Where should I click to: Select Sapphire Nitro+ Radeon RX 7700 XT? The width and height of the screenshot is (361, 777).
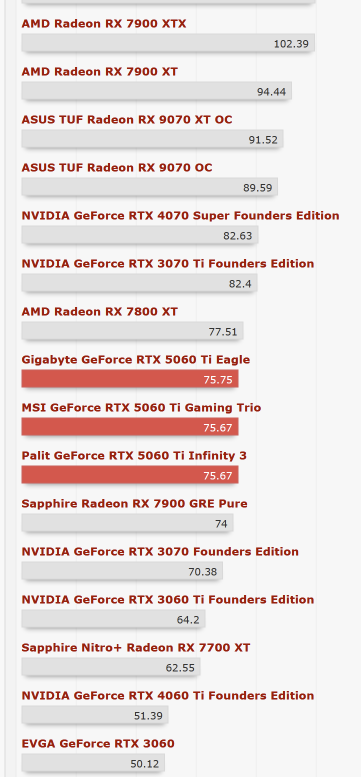click(136, 648)
